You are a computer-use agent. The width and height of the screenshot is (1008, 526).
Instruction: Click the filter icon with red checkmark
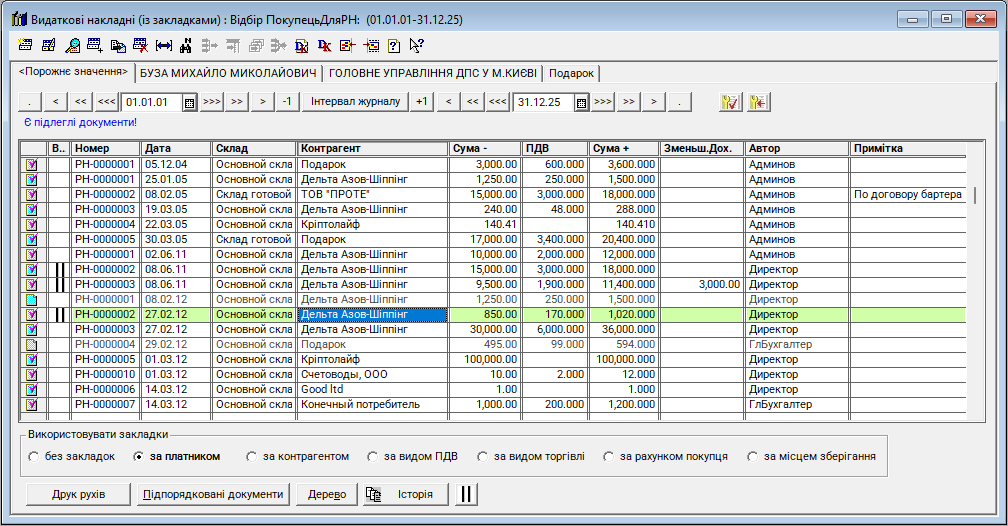tap(729, 102)
